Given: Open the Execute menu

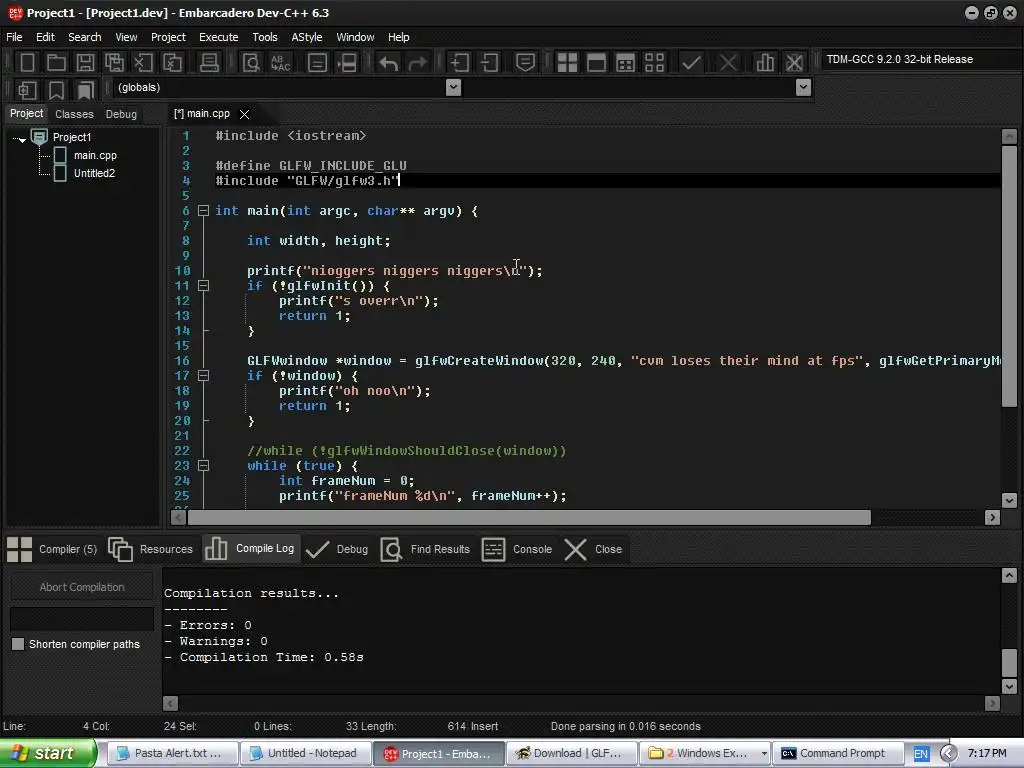Looking at the screenshot, I should [219, 37].
